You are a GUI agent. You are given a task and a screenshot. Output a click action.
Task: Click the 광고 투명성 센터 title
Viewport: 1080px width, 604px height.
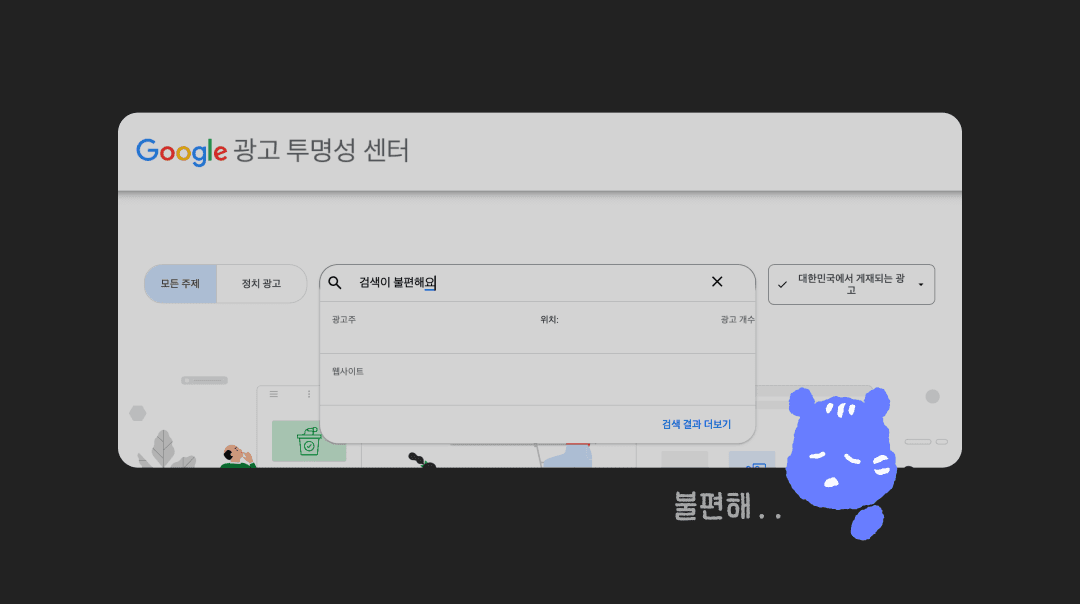pyautogui.click(x=321, y=151)
